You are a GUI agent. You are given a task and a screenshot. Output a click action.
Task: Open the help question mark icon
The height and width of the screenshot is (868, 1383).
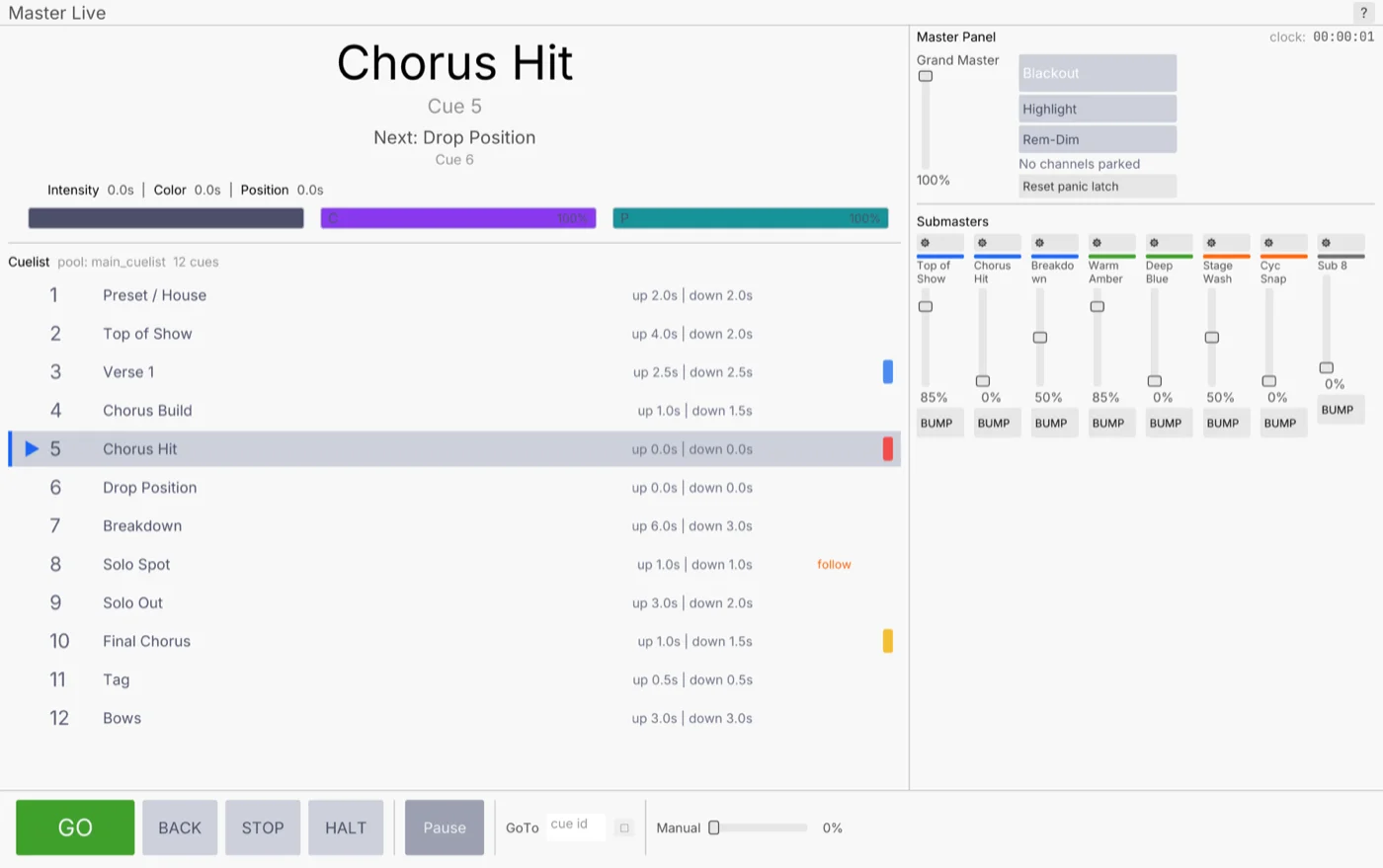click(1364, 13)
